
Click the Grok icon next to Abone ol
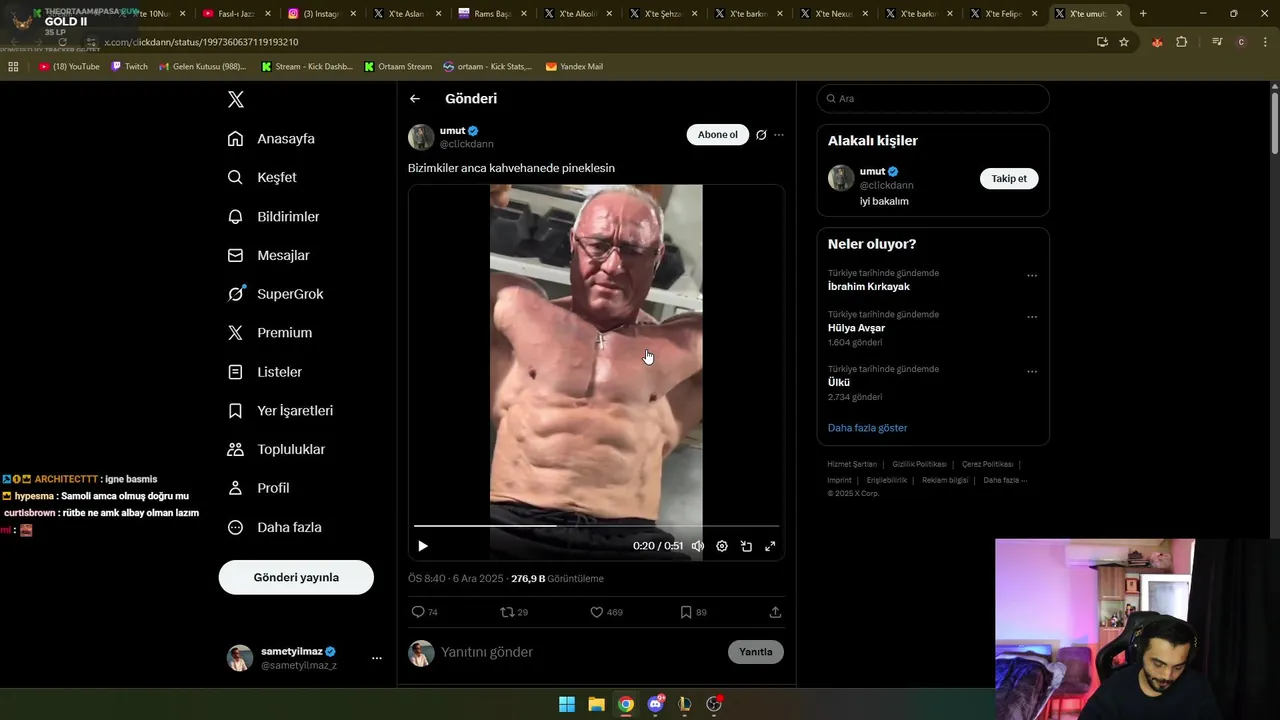761,135
